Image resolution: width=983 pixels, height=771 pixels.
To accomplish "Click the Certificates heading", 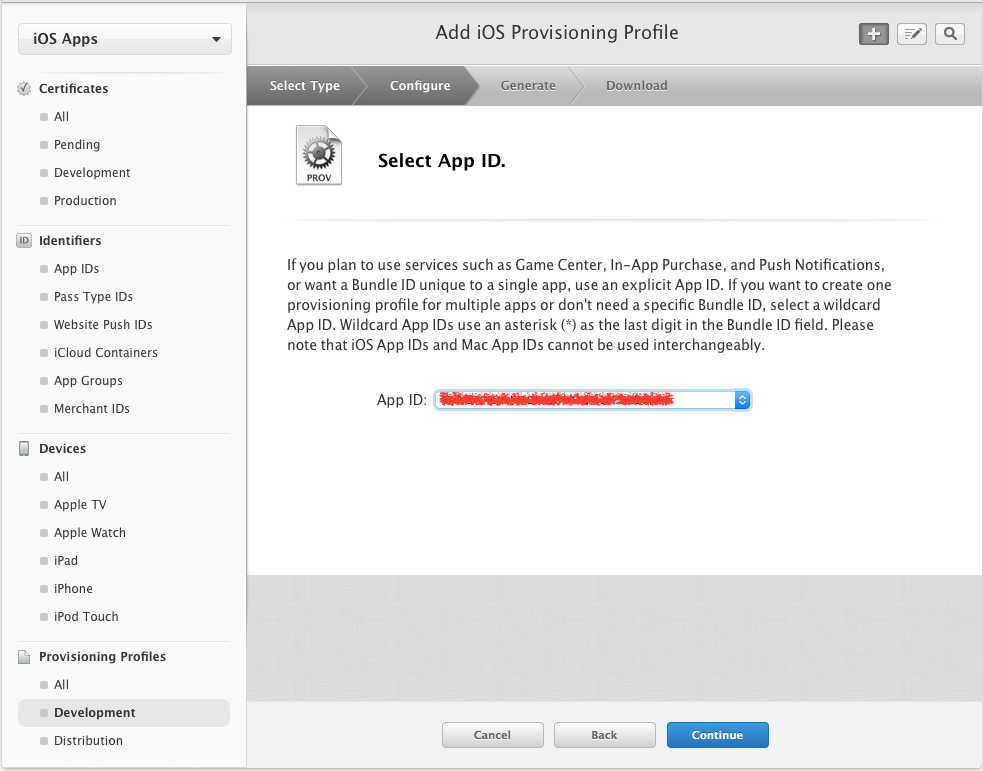I will coord(73,88).
